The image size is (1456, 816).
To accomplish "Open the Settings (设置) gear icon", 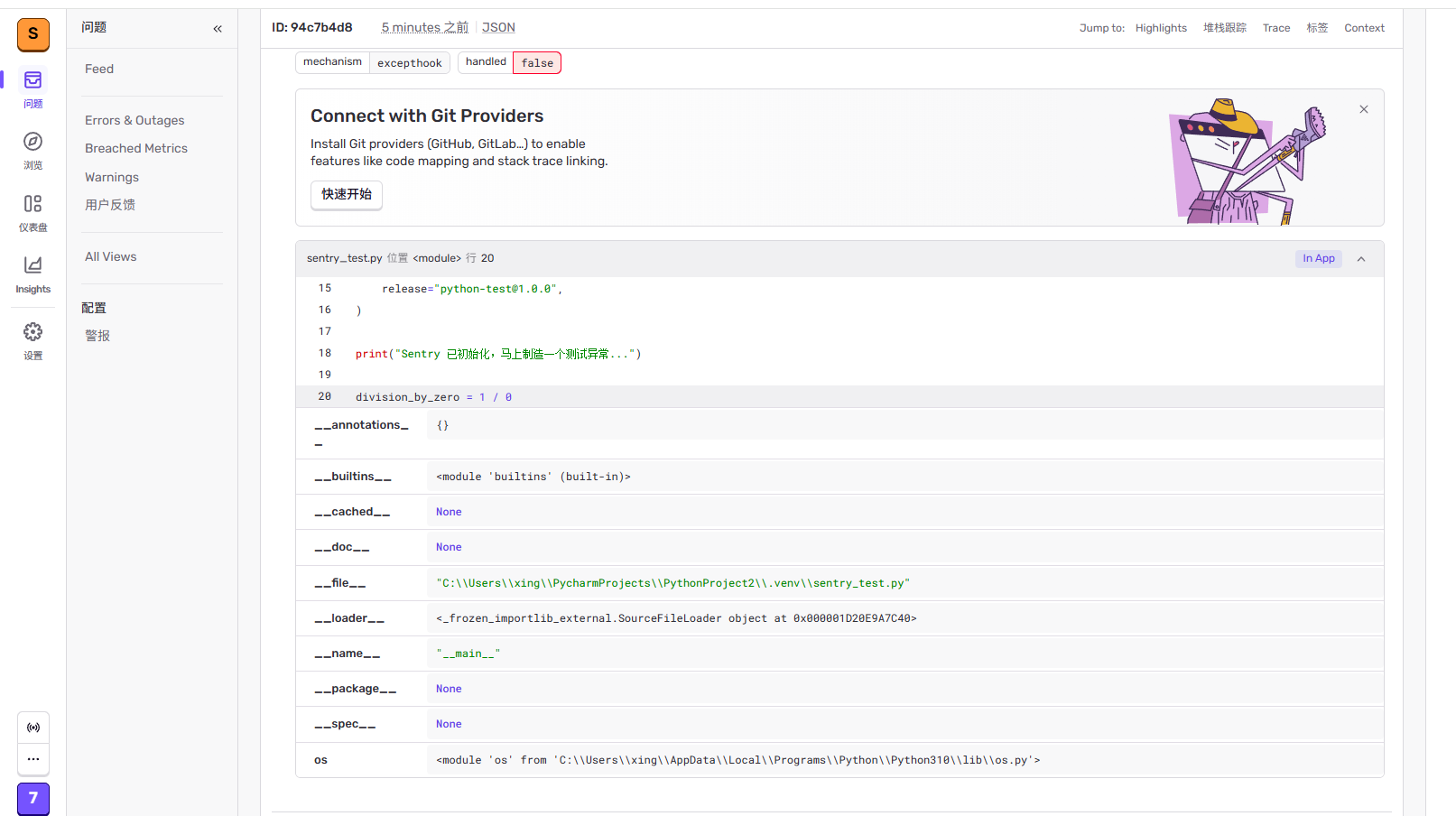I will tap(32, 332).
